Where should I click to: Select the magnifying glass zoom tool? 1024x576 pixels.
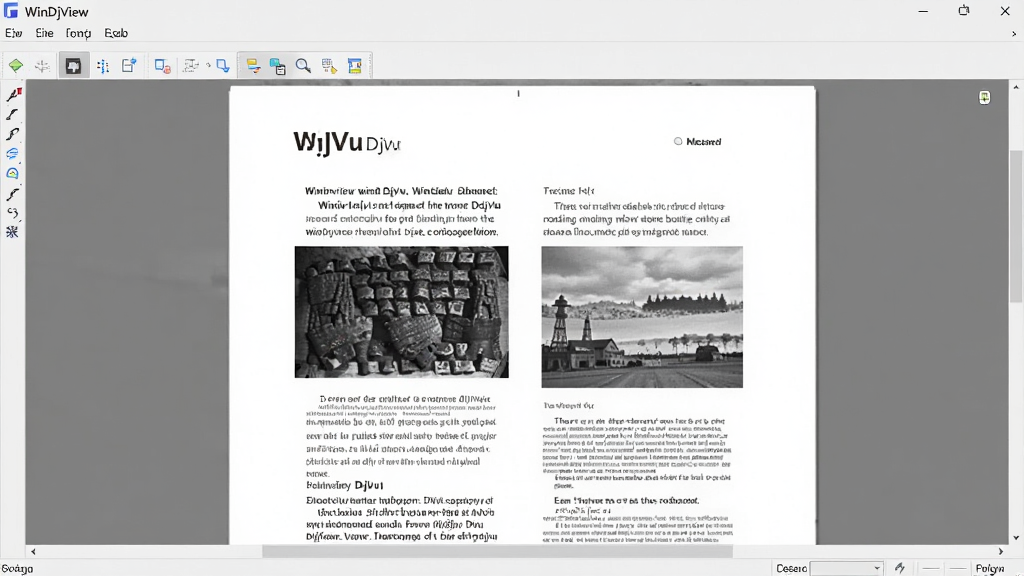pyautogui.click(x=303, y=65)
